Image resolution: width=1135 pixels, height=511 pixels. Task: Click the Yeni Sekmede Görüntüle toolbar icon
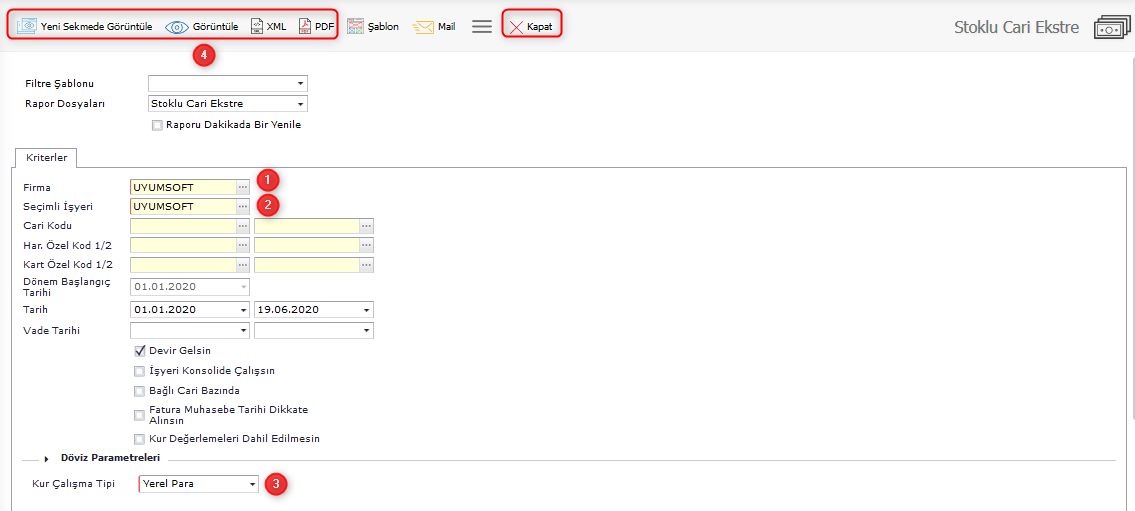[27, 26]
